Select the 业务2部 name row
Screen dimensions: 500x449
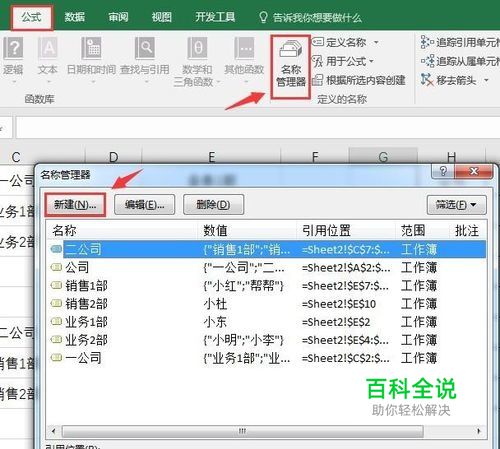tap(267, 340)
